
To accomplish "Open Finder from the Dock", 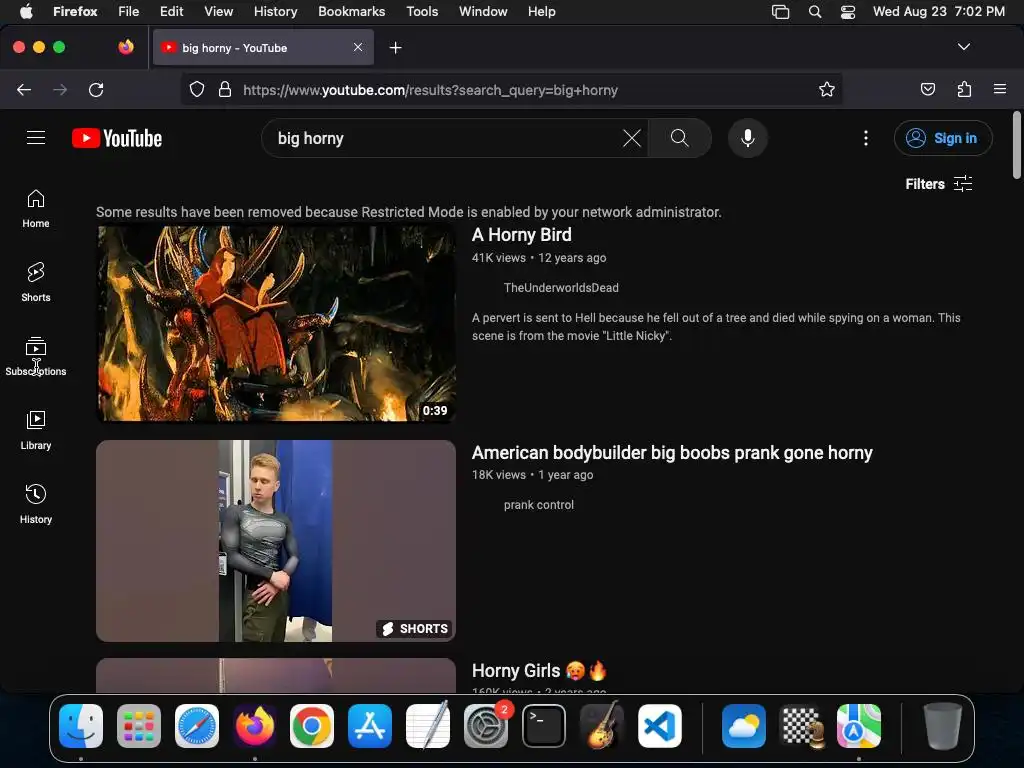I will point(81,726).
